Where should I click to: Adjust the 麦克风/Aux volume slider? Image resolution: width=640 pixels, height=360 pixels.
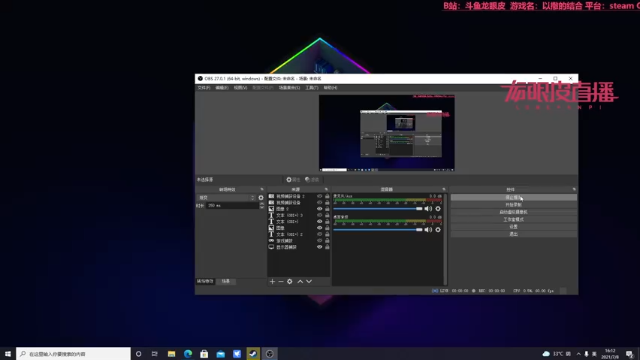(378, 209)
